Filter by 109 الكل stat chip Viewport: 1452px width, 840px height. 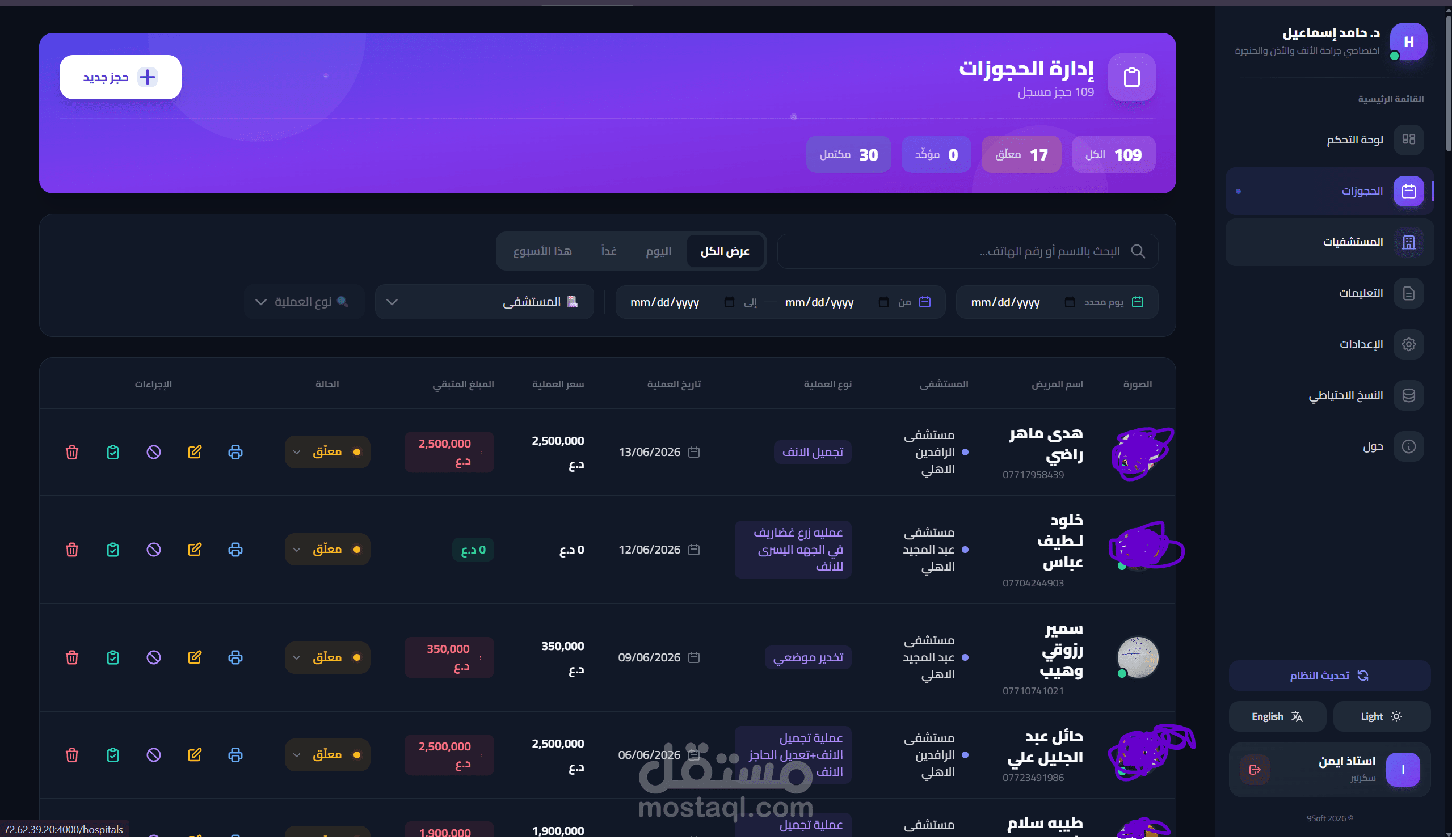(1113, 154)
